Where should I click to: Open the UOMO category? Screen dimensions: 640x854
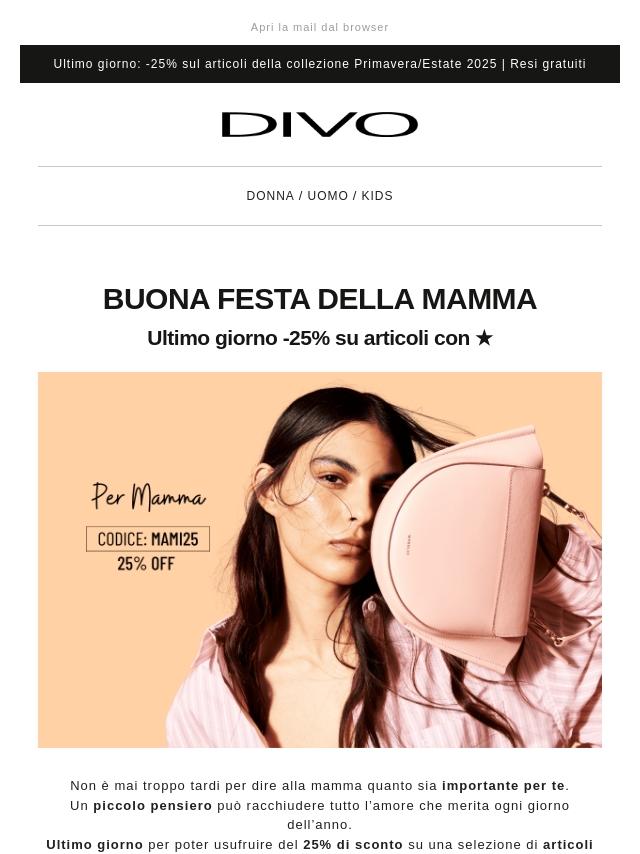pos(327,196)
